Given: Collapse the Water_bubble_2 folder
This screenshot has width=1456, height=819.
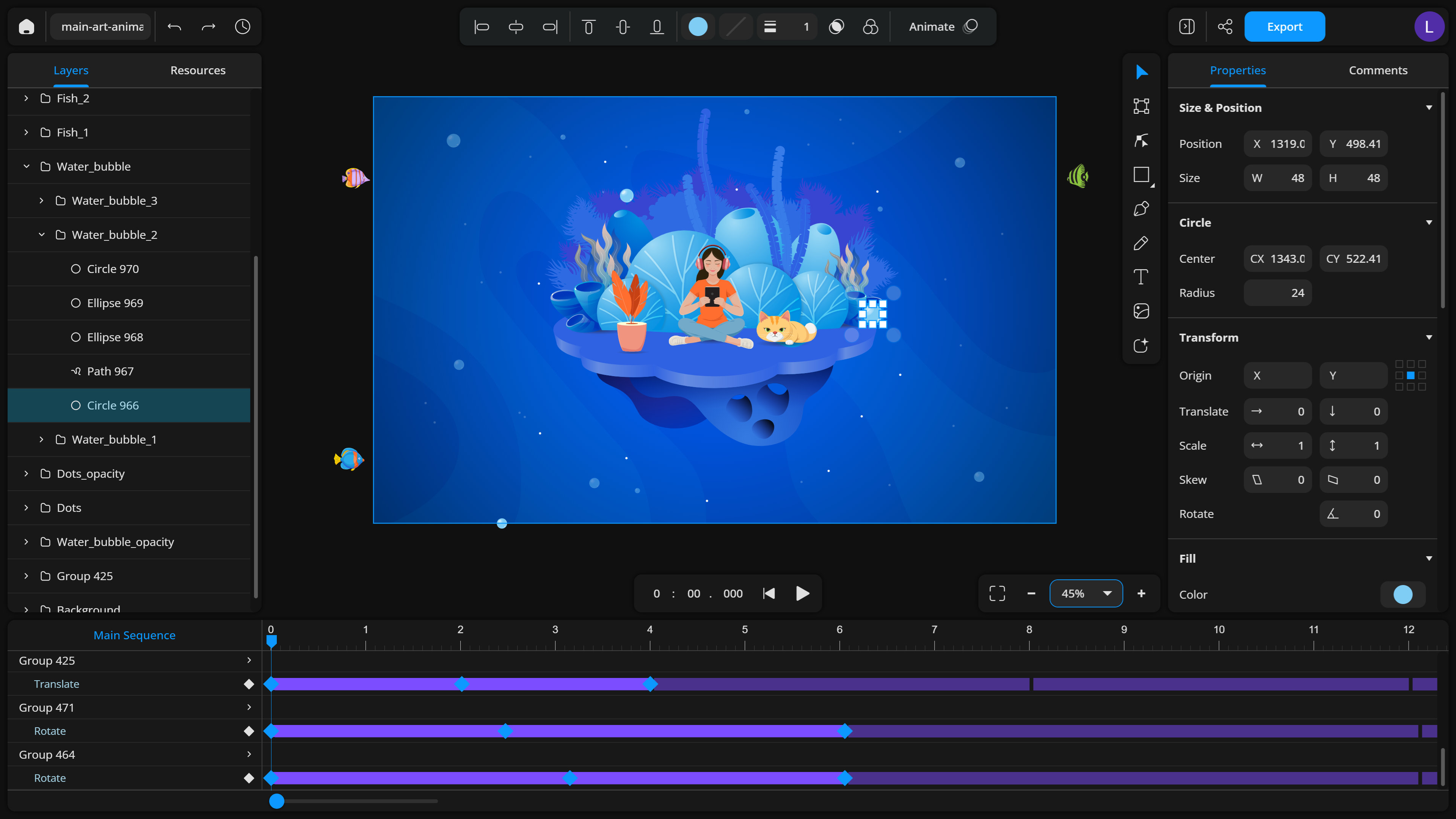Looking at the screenshot, I should [42, 235].
